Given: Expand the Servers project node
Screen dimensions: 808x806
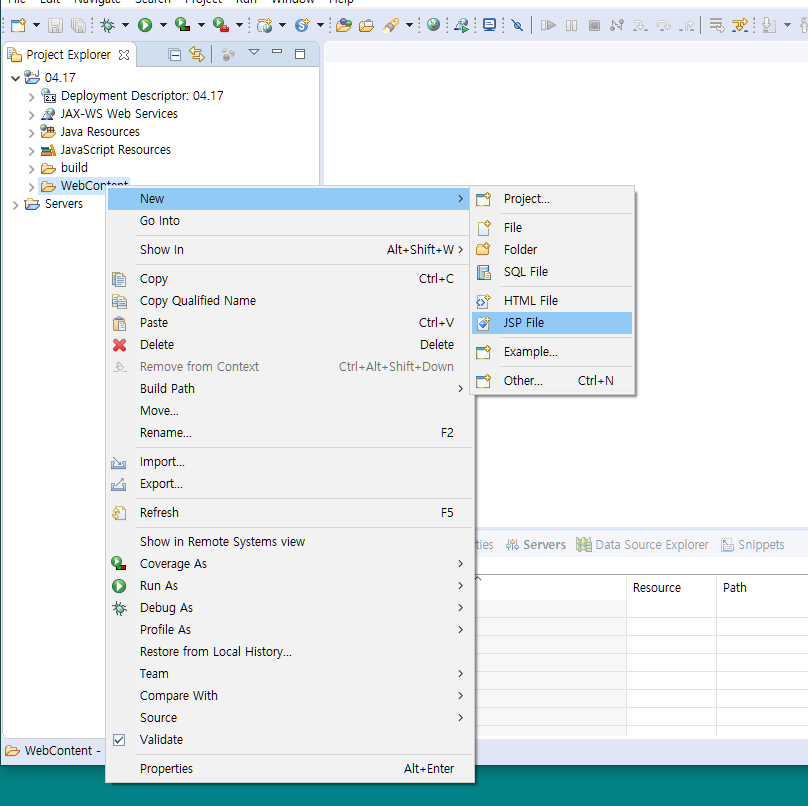Looking at the screenshot, I should click(15, 205).
